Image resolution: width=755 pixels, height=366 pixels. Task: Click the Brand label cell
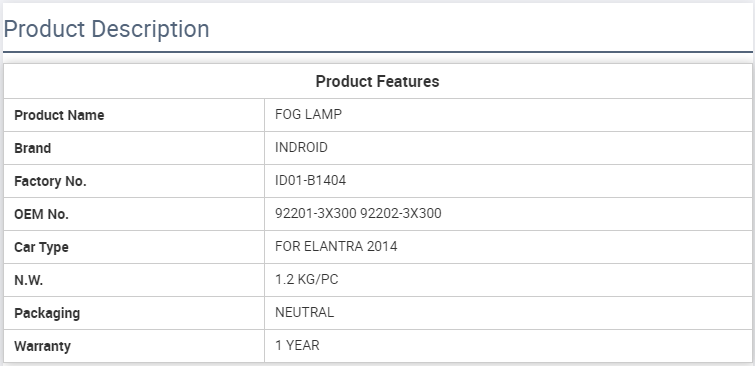pos(134,148)
